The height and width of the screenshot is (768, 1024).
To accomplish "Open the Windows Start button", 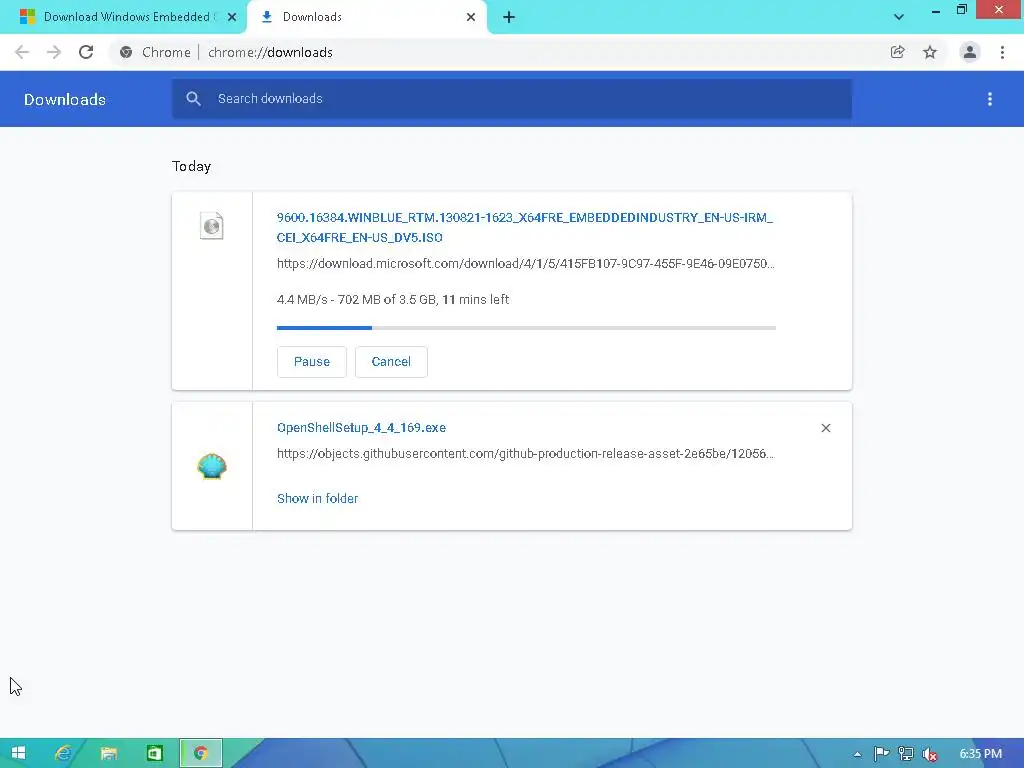I will [x=18, y=753].
